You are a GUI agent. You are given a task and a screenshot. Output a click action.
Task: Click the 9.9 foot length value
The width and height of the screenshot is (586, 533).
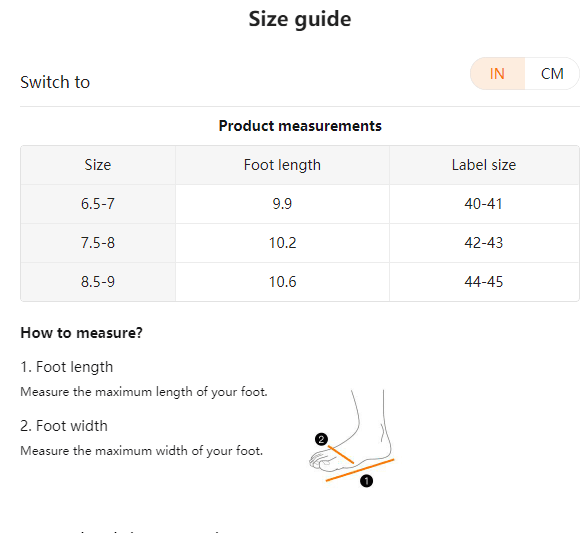pyautogui.click(x=282, y=204)
